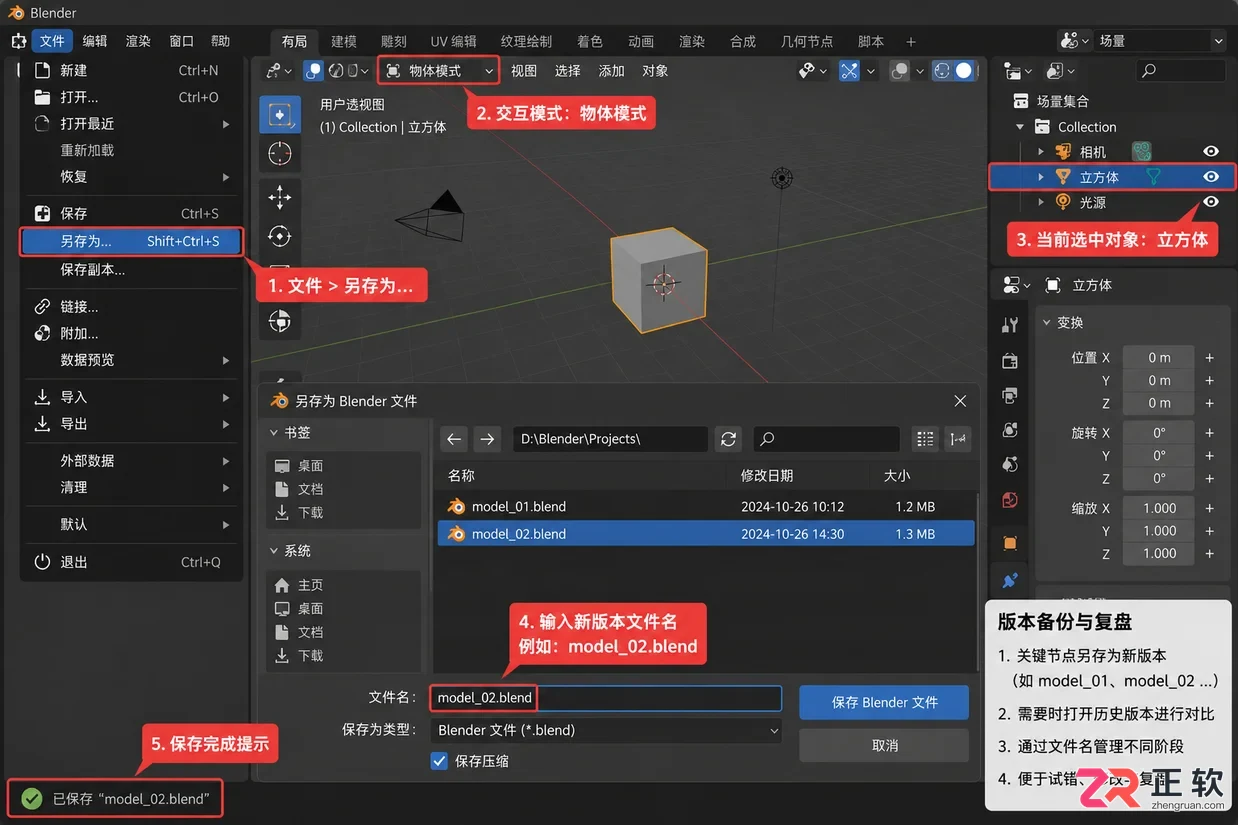1238x825 pixels.
Task: Select the Move tool in viewport toolbar
Action: [280, 197]
